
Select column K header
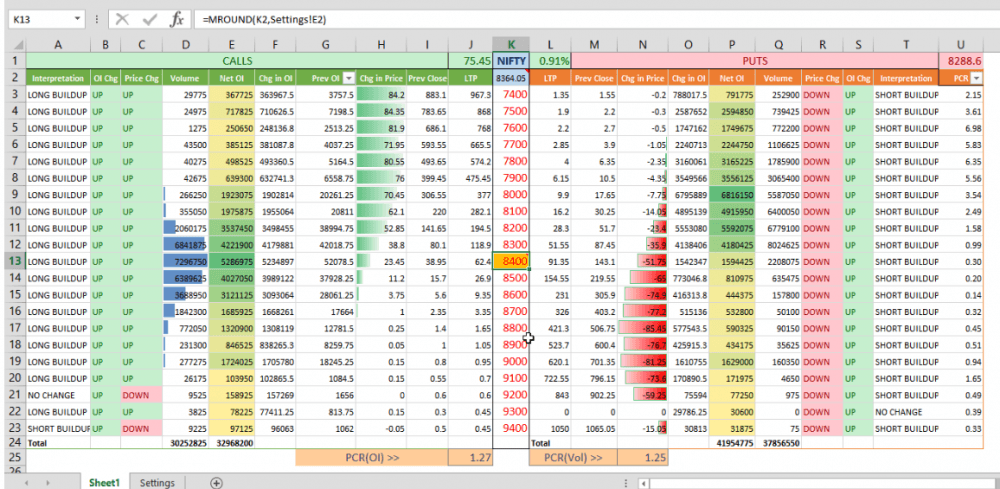tap(511, 44)
